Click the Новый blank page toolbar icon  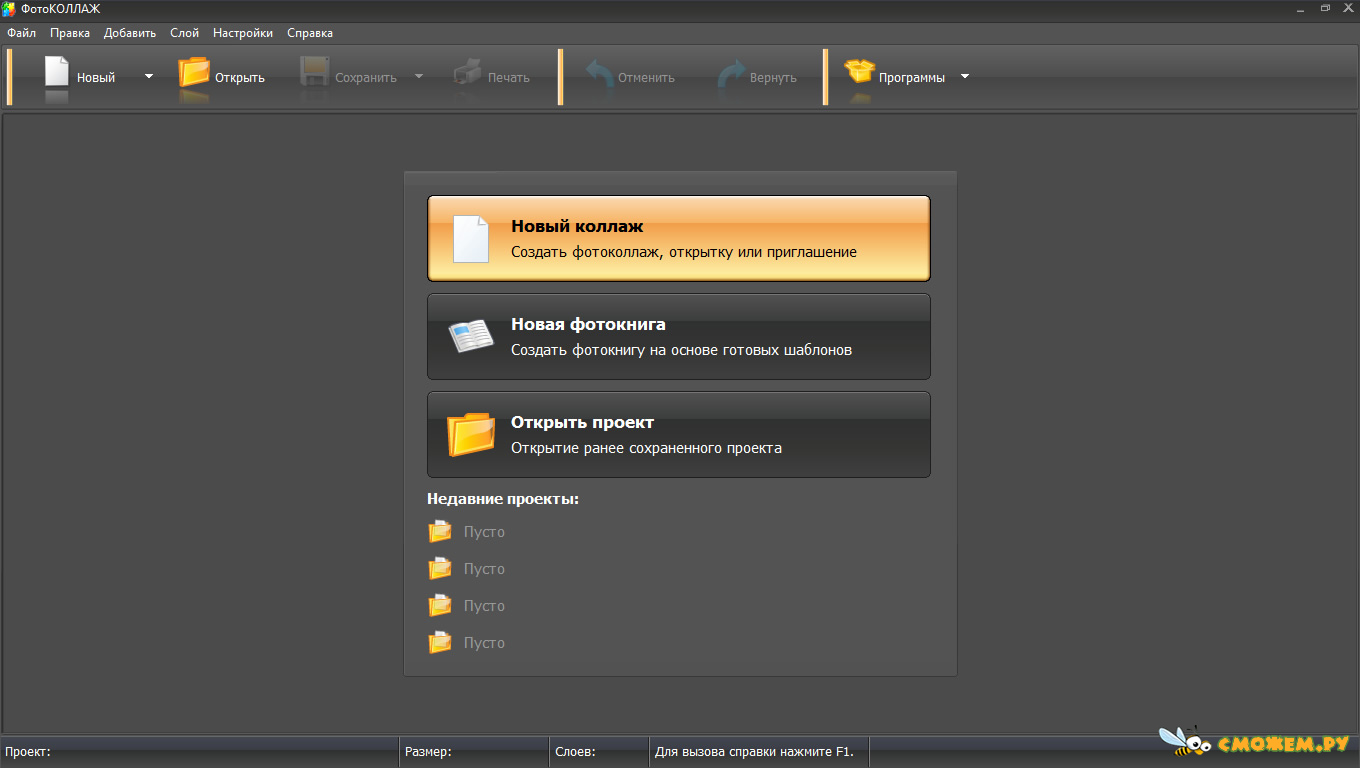tap(57, 73)
